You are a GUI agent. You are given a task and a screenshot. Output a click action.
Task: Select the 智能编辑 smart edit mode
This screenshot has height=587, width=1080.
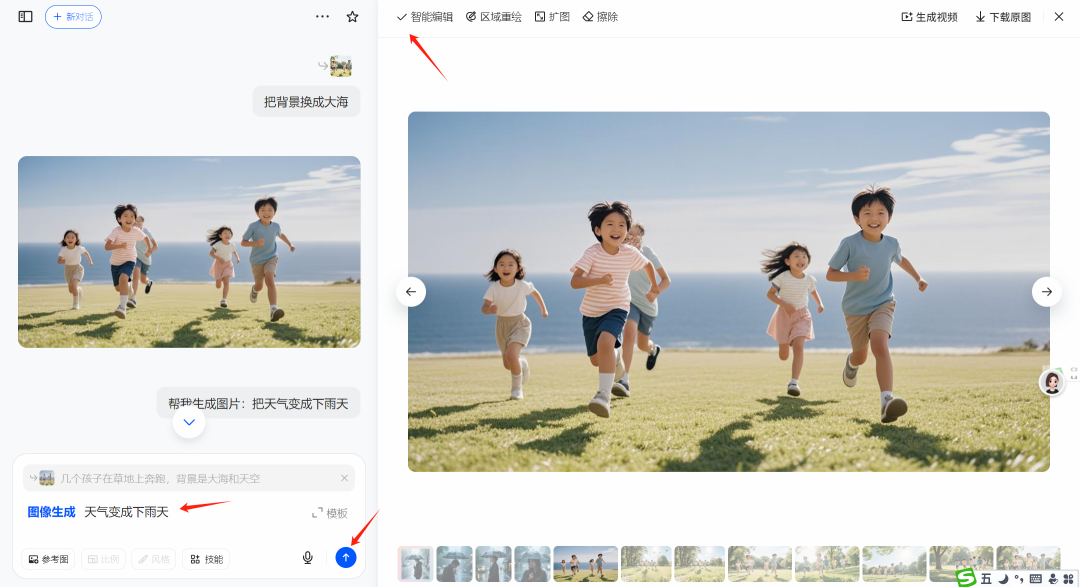pos(425,17)
